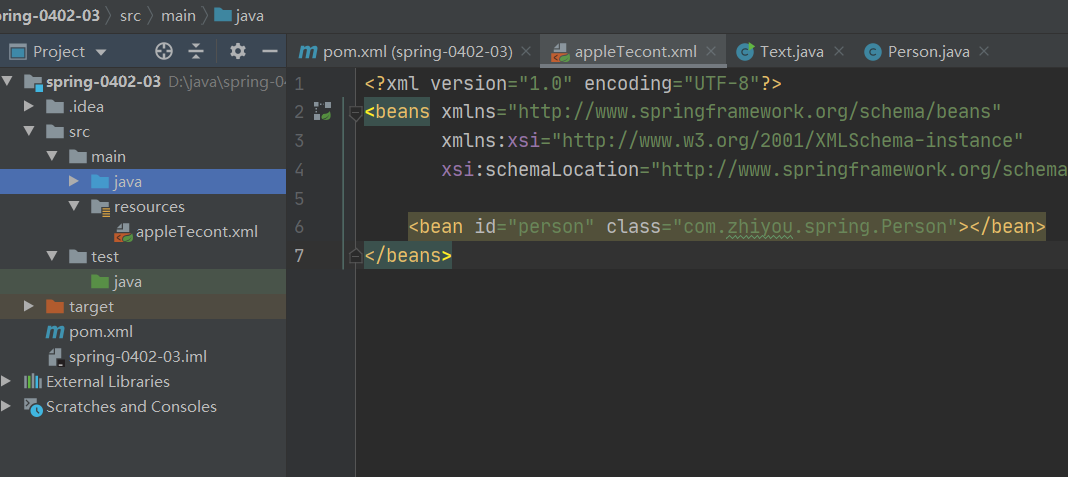
Task: Collapse the test folder
Action: (52, 257)
